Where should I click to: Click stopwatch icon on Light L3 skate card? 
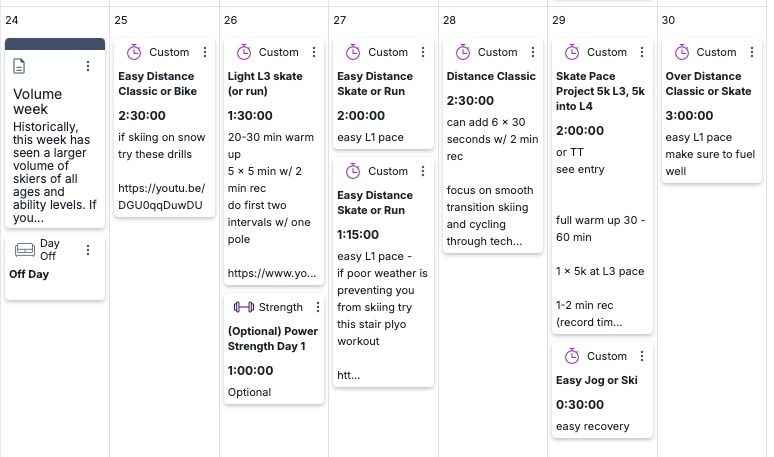coord(243,52)
